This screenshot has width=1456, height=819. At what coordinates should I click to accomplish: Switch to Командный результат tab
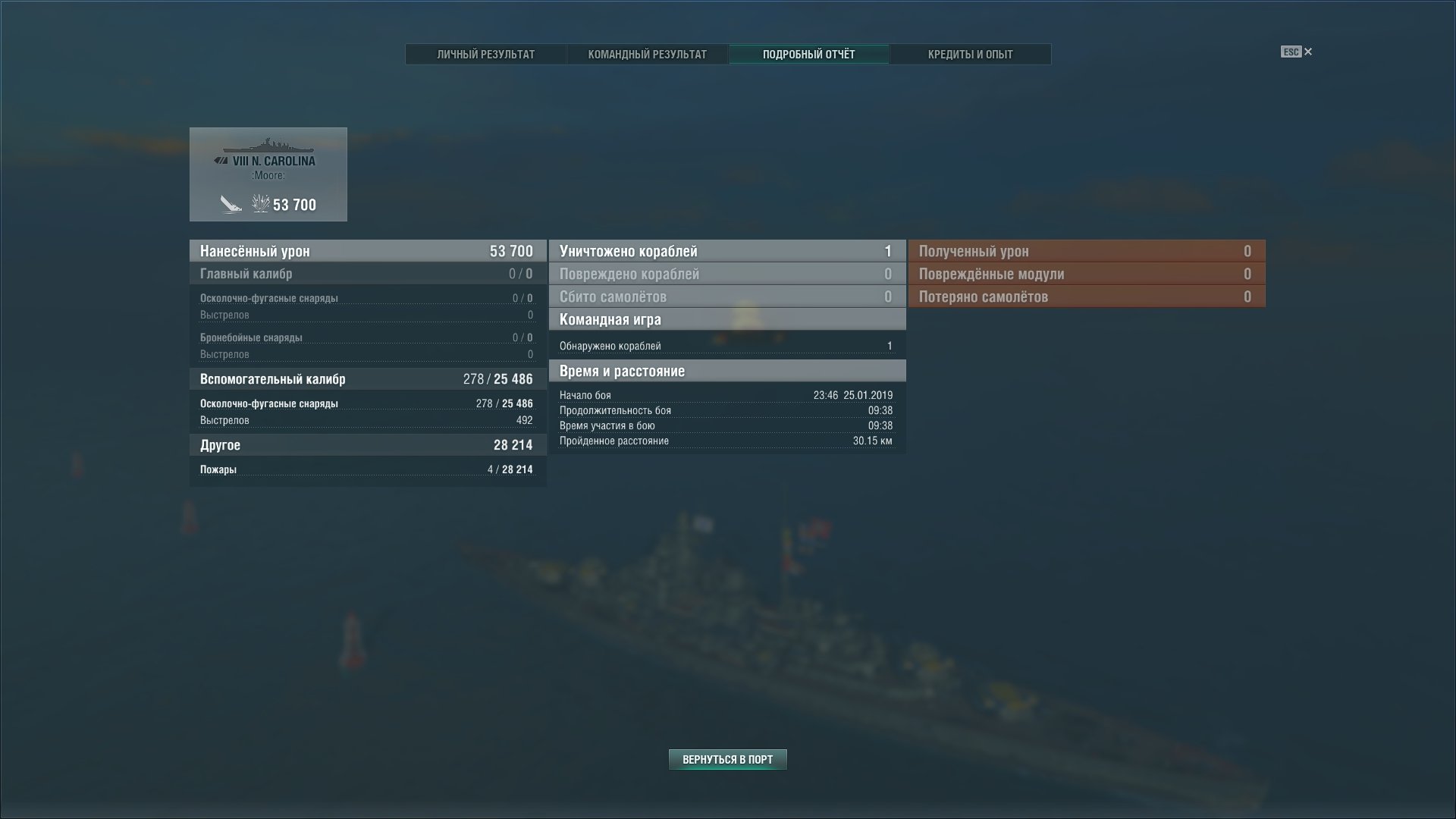648,55
